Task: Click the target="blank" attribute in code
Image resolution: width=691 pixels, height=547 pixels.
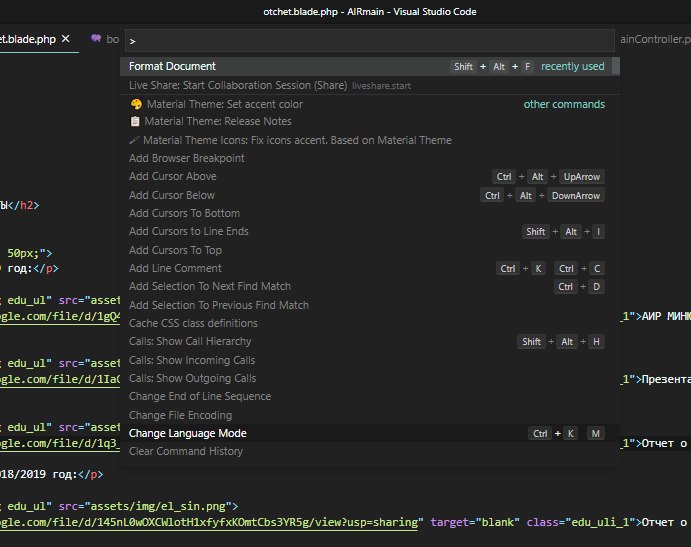Action: pyautogui.click(x=475, y=522)
